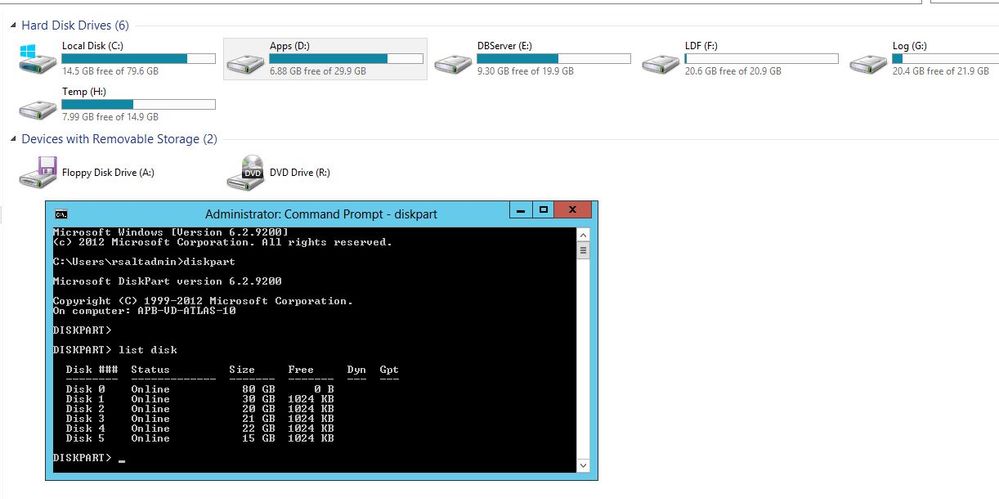The image size is (999, 499).
Task: Click the Command Prompt scrollbar thumb
Action: (583, 250)
